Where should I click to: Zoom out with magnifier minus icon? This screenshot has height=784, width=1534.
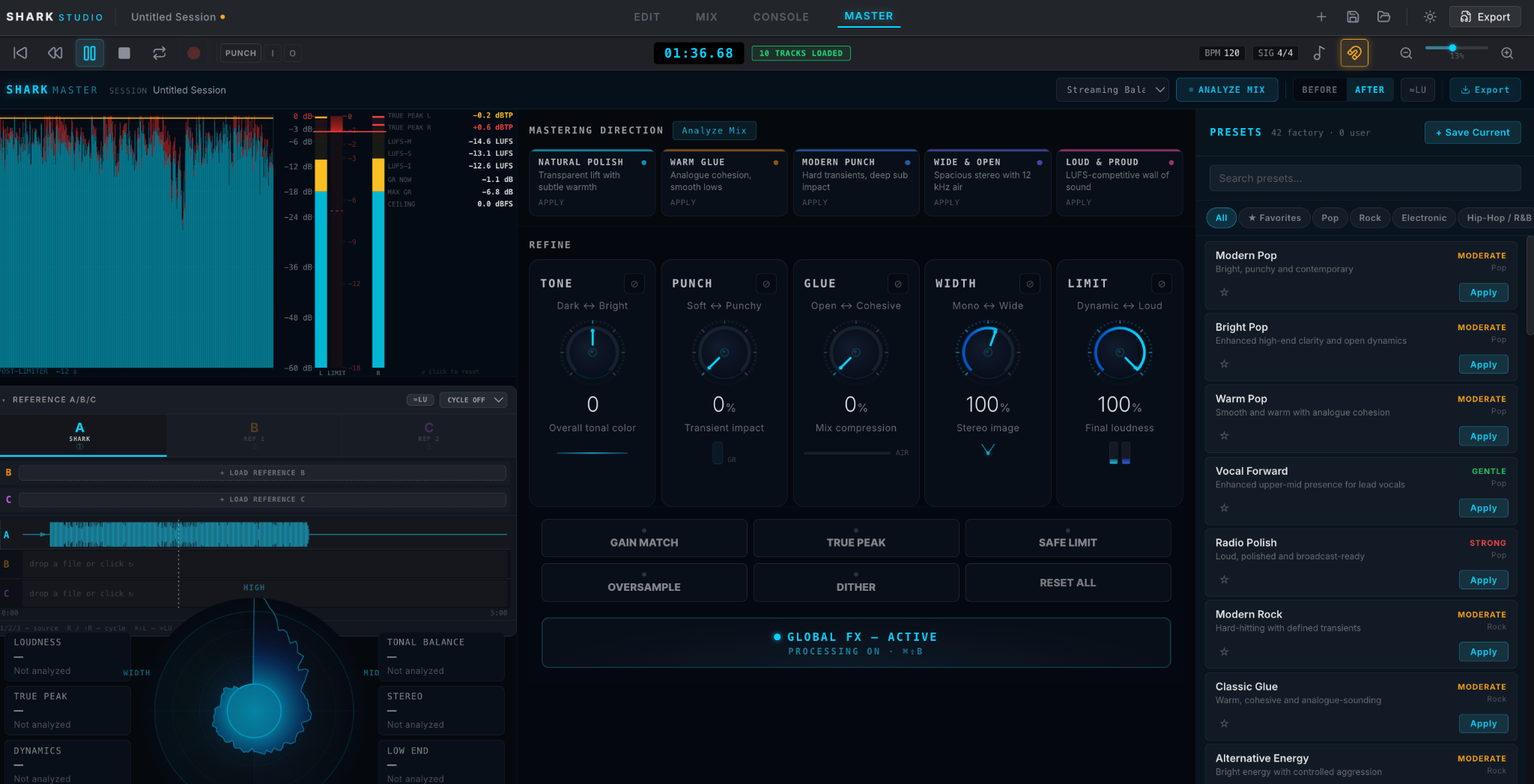[1406, 53]
